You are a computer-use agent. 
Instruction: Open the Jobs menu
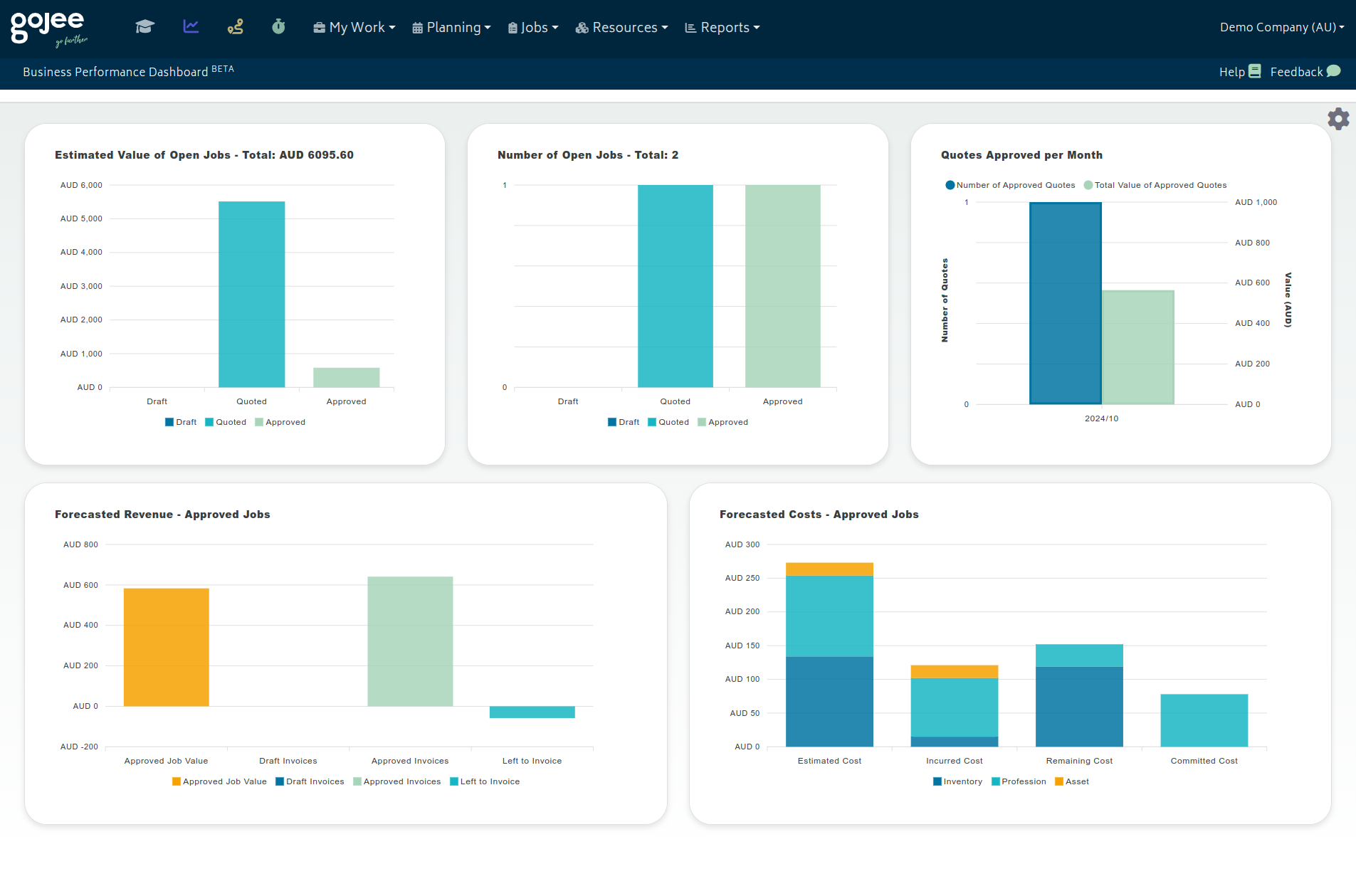pyautogui.click(x=533, y=27)
